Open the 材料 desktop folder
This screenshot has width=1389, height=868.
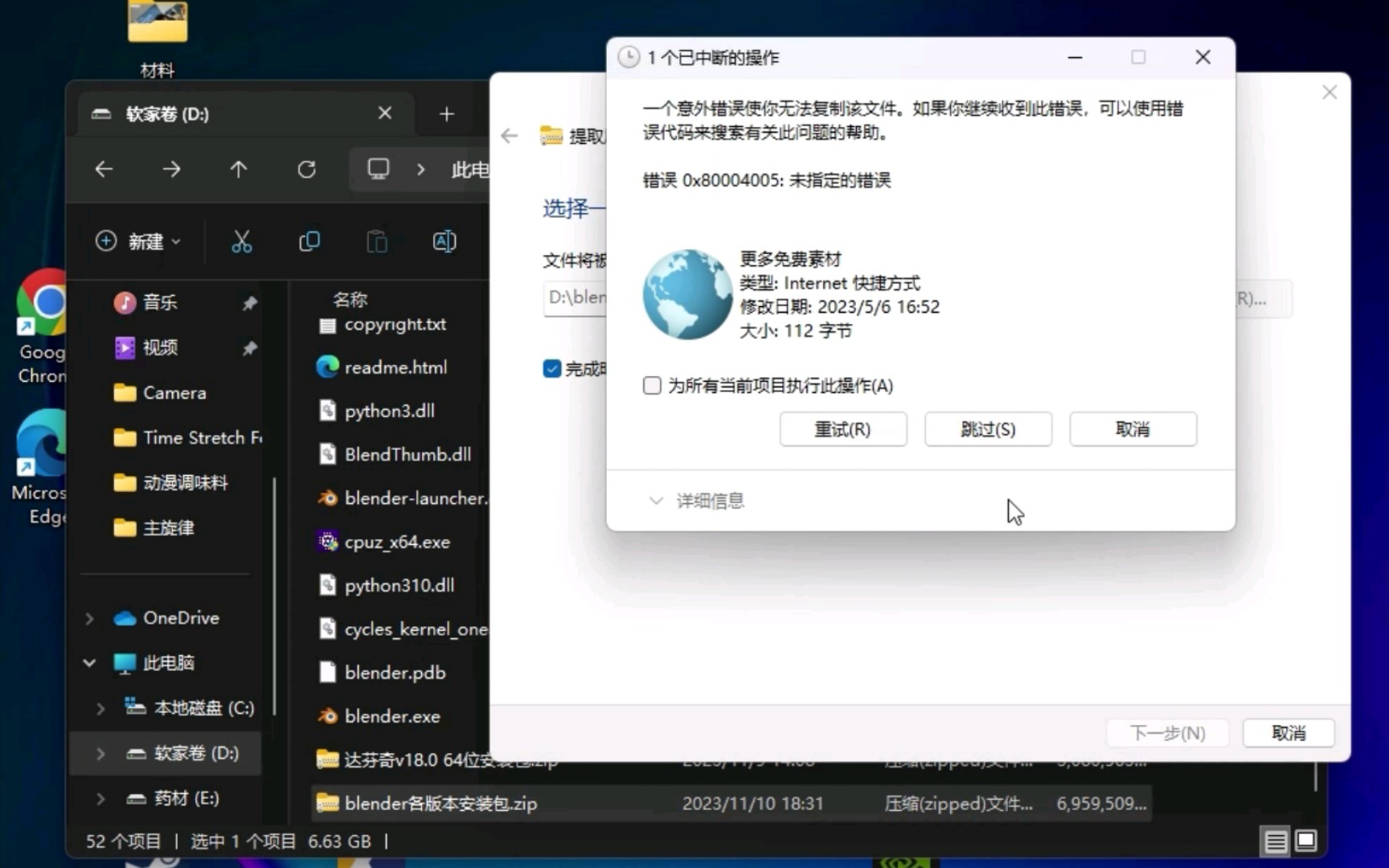point(158,39)
